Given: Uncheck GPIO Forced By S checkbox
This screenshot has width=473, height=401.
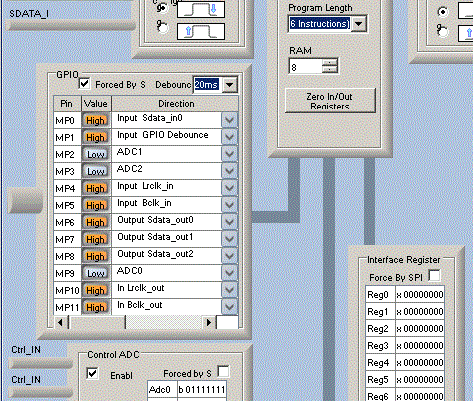Looking at the screenshot, I should (84, 84).
